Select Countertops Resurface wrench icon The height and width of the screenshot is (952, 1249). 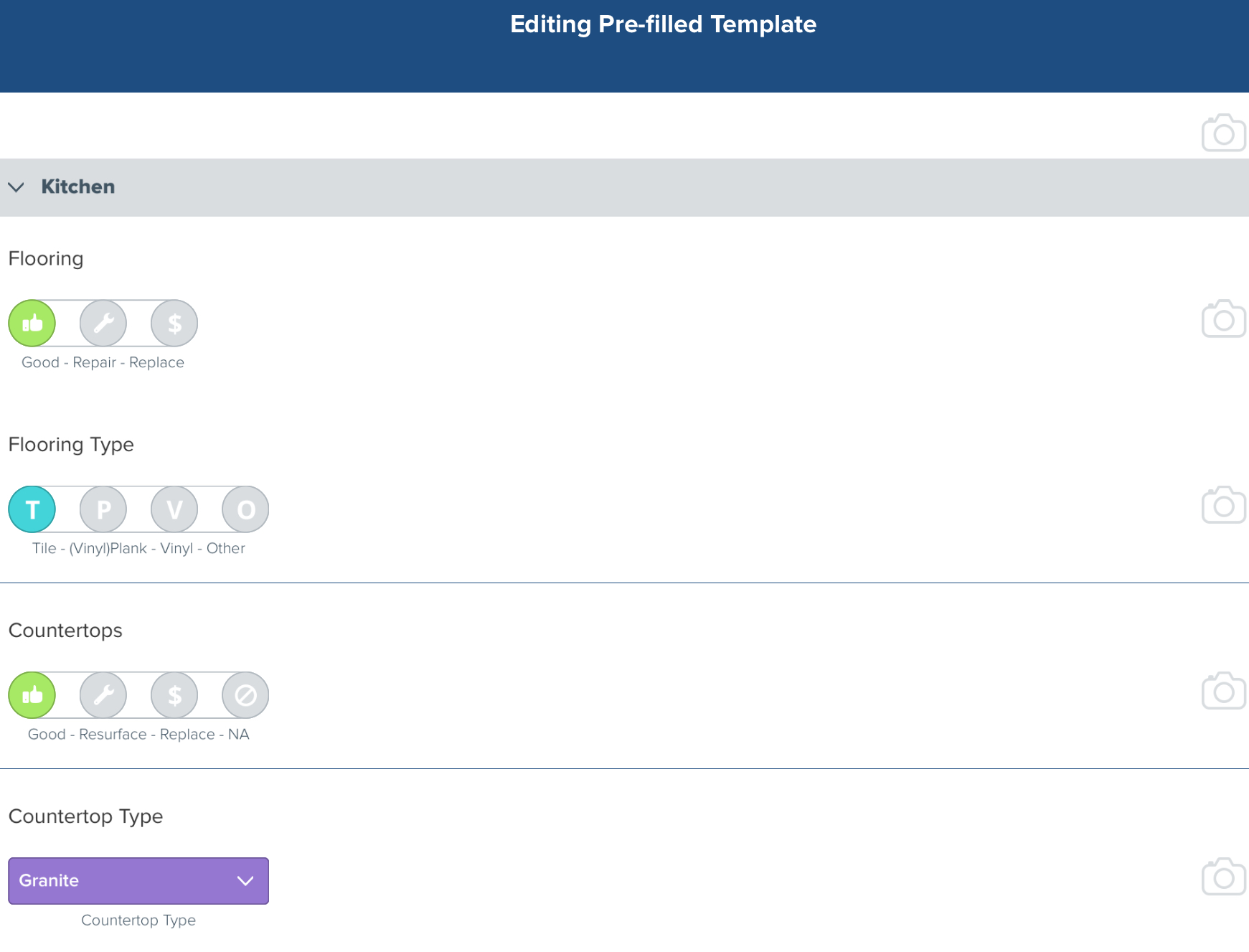click(103, 695)
